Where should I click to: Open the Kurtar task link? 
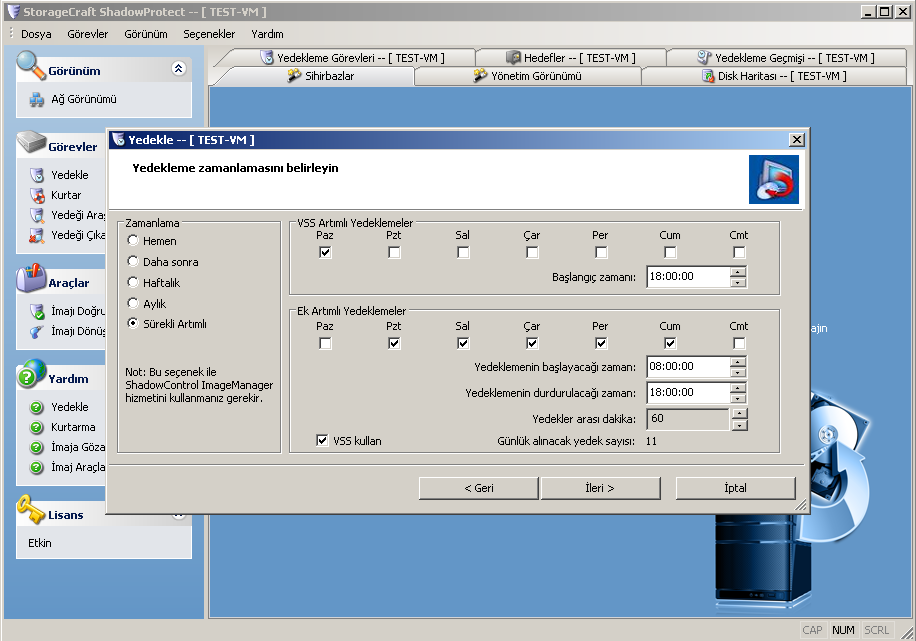[66, 195]
